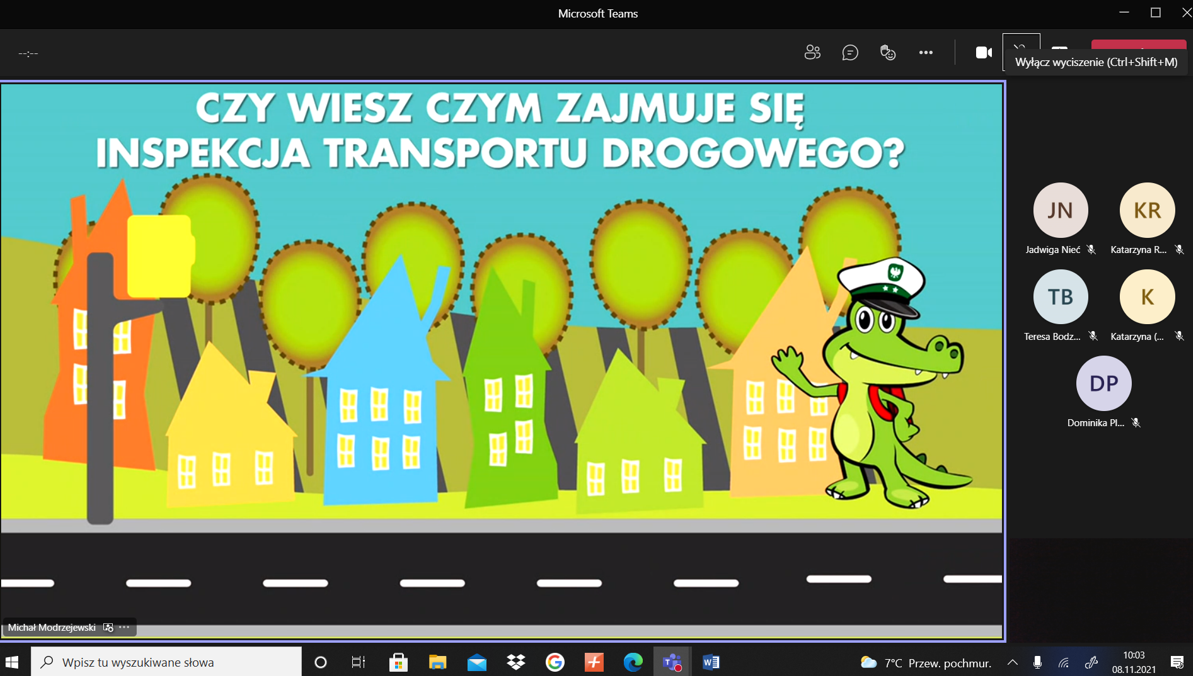Toggle the camera on or off
Viewport: 1193px width, 676px height.
[984, 53]
